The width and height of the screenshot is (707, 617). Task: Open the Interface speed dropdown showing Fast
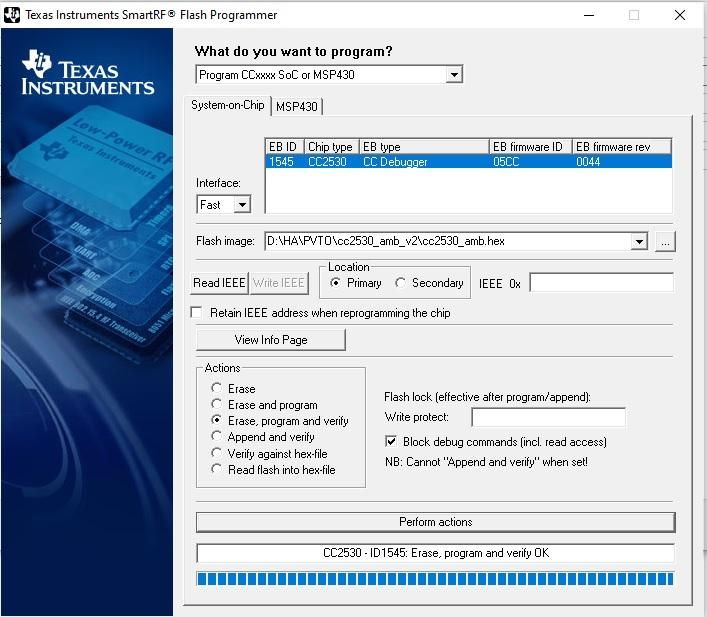242,205
